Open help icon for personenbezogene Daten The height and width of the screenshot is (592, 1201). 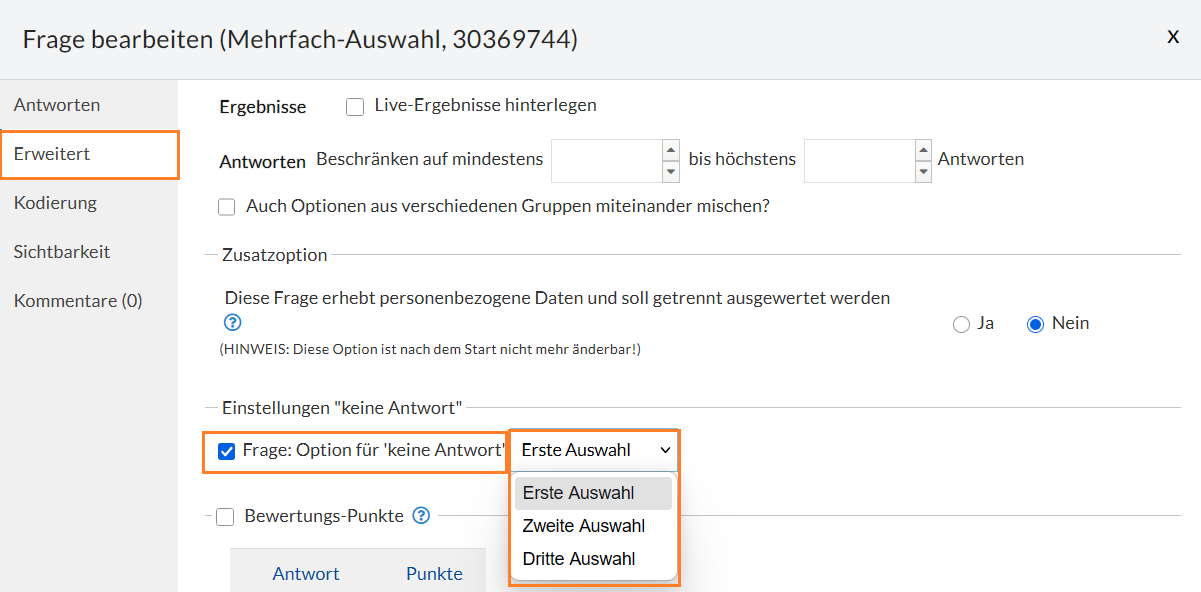coord(233,323)
